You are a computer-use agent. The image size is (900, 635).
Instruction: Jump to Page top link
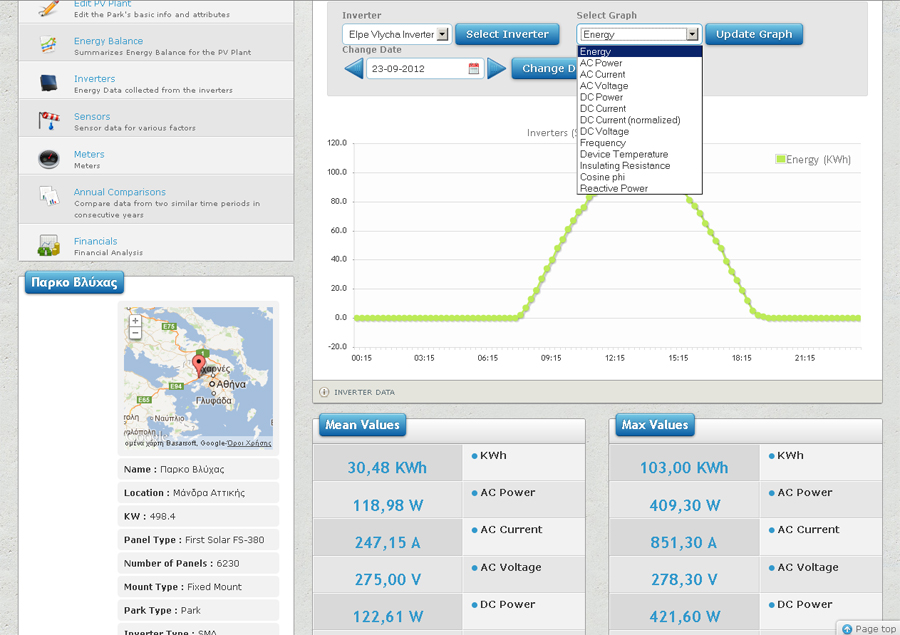(869, 628)
